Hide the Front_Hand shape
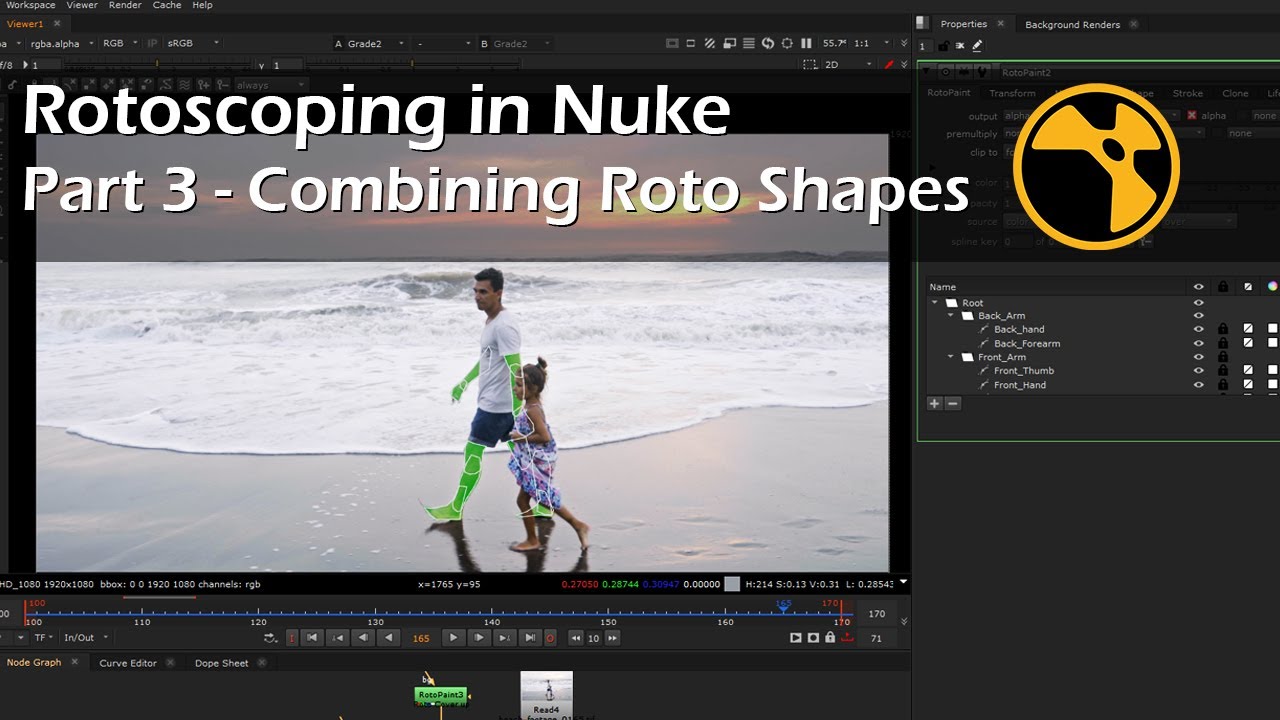Screen dimensions: 1280x720 point(1198,384)
